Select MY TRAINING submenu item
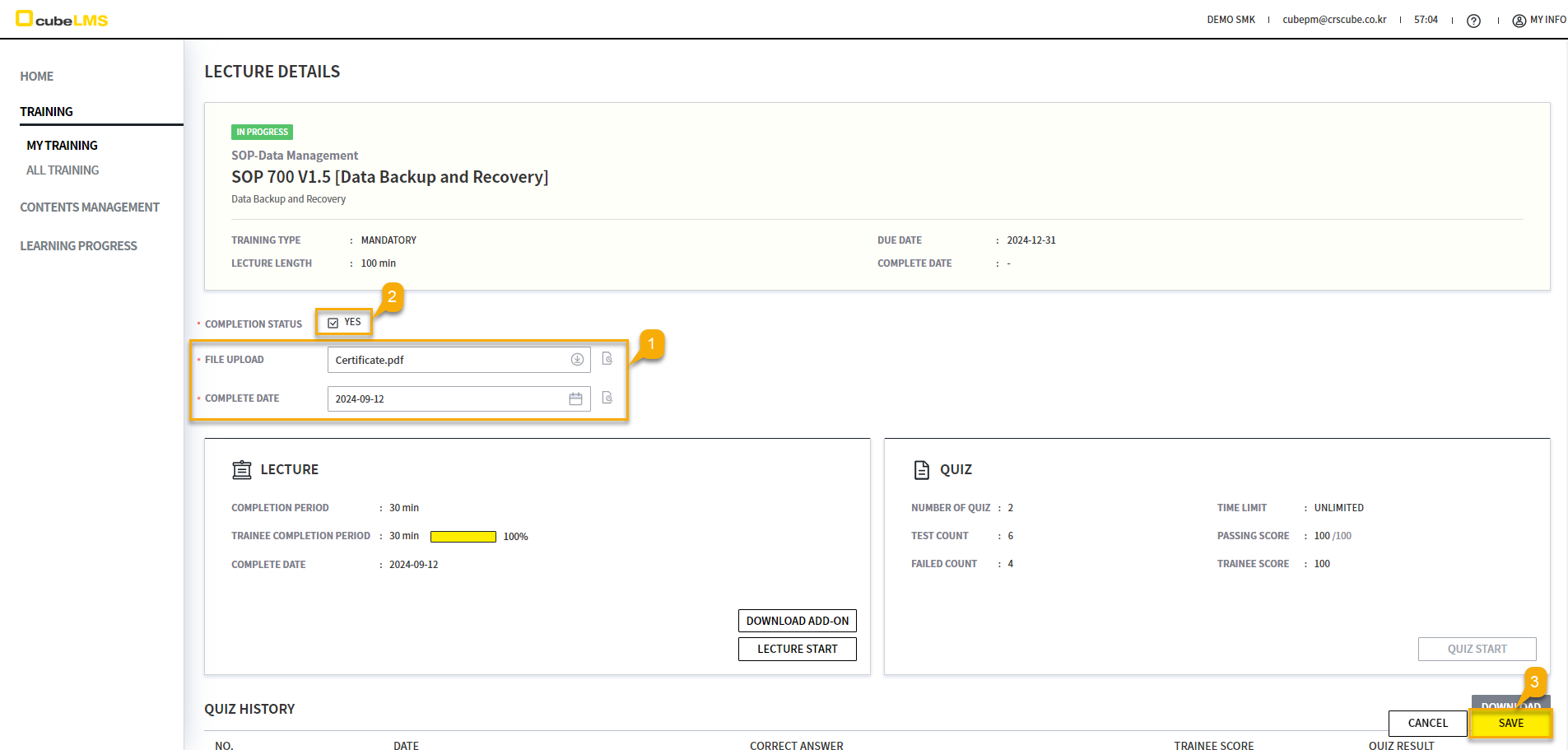The width and height of the screenshot is (1568, 750). tap(62, 146)
